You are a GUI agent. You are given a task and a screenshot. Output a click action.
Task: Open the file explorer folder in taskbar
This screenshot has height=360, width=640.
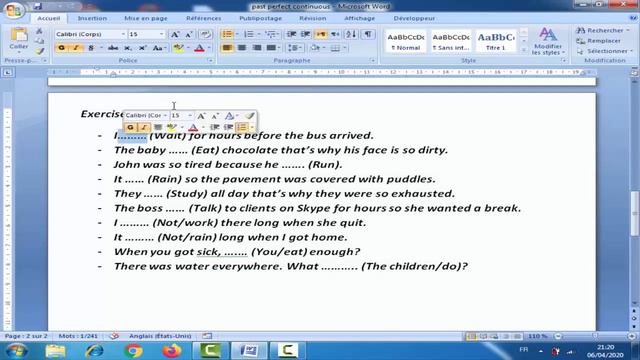[55, 351]
